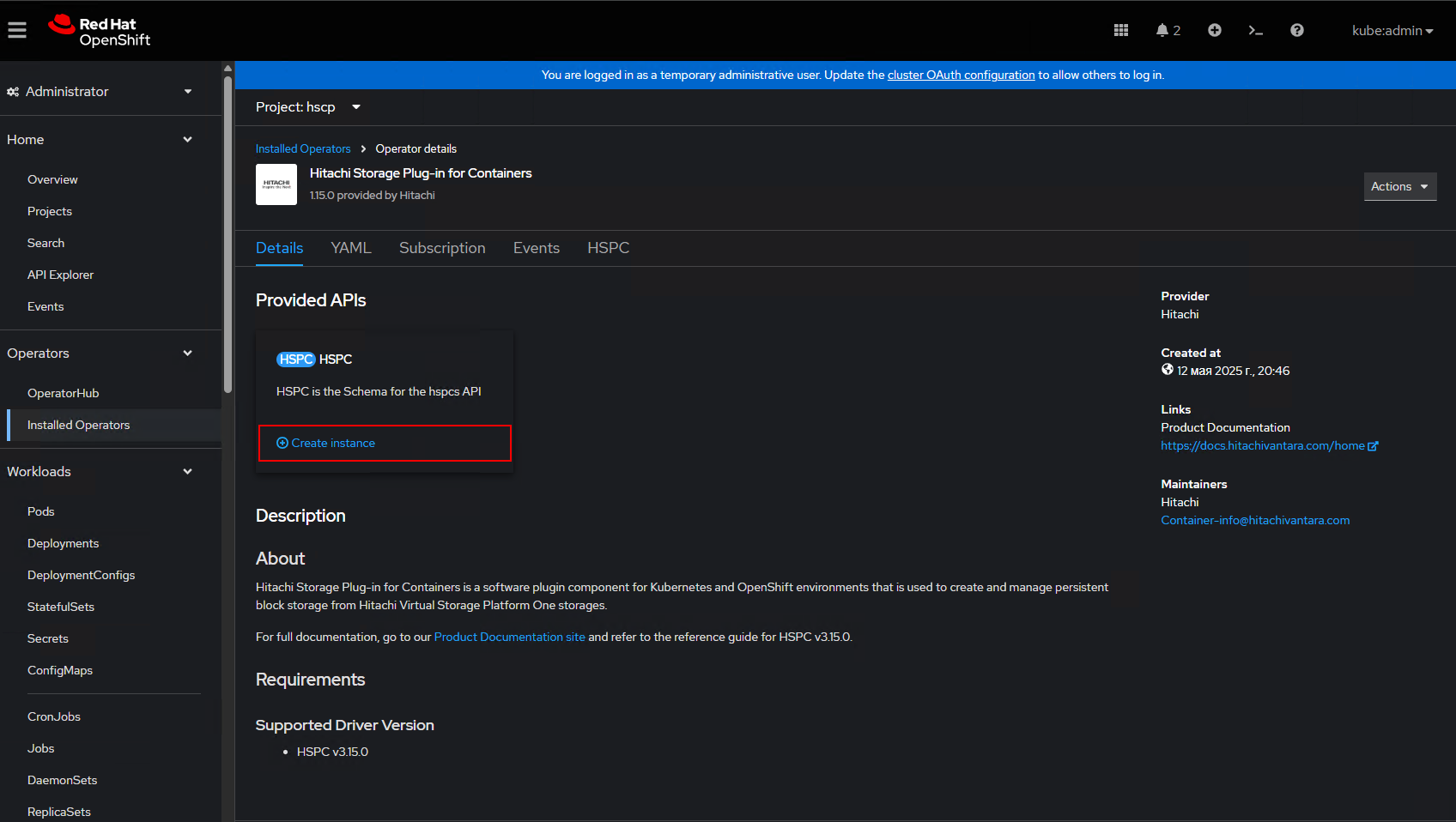Screen dimensions: 1456x822
Task: Click the globe icon beside creation date
Action: [1168, 370]
